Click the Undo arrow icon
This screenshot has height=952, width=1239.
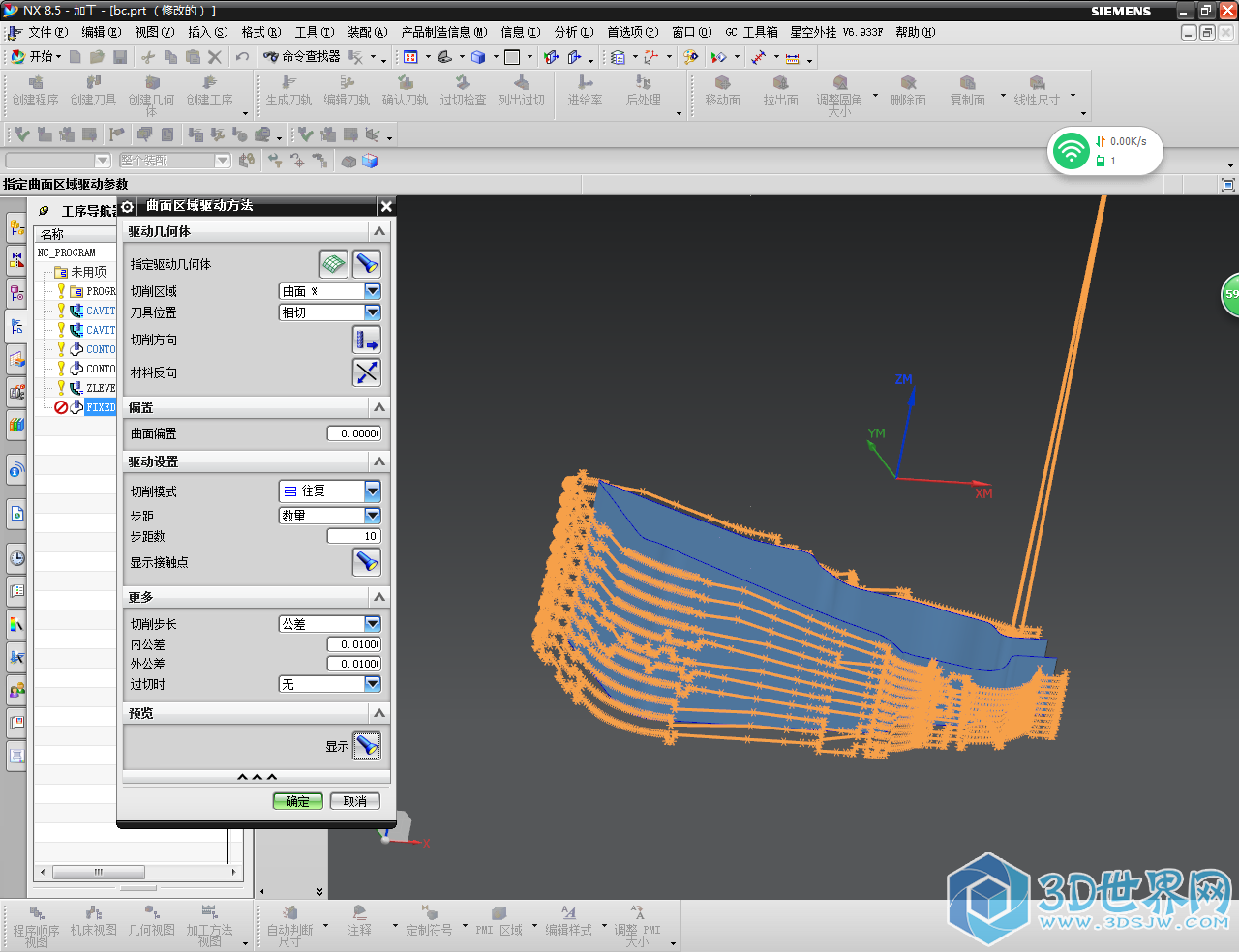coord(242,57)
